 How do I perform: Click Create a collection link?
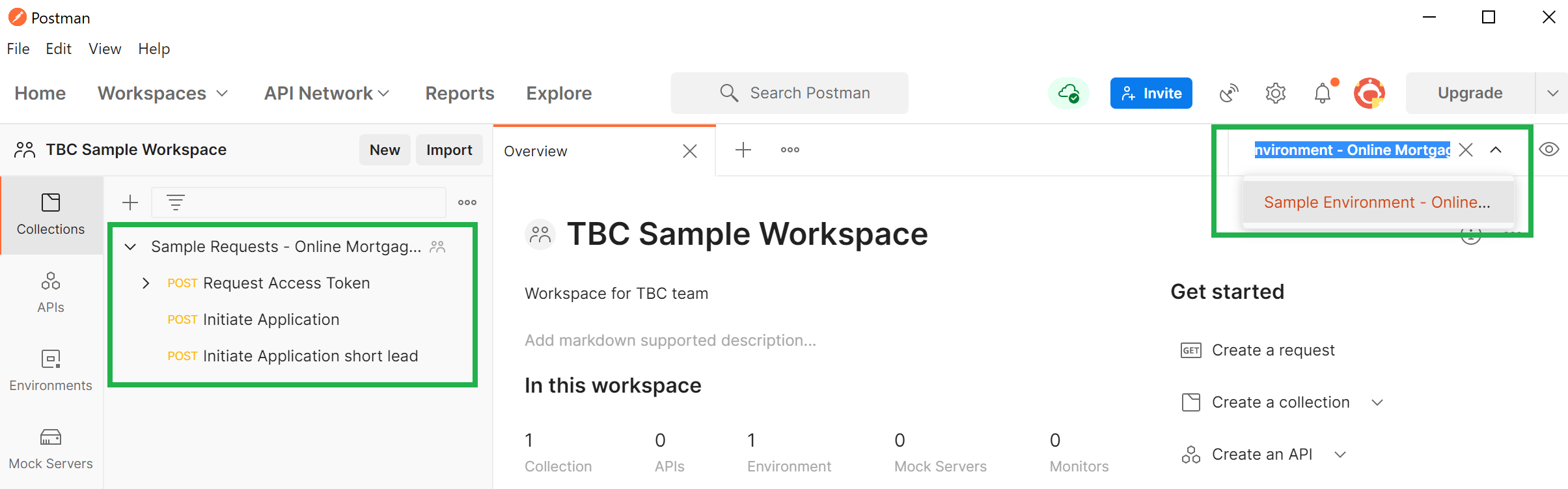[1281, 402]
